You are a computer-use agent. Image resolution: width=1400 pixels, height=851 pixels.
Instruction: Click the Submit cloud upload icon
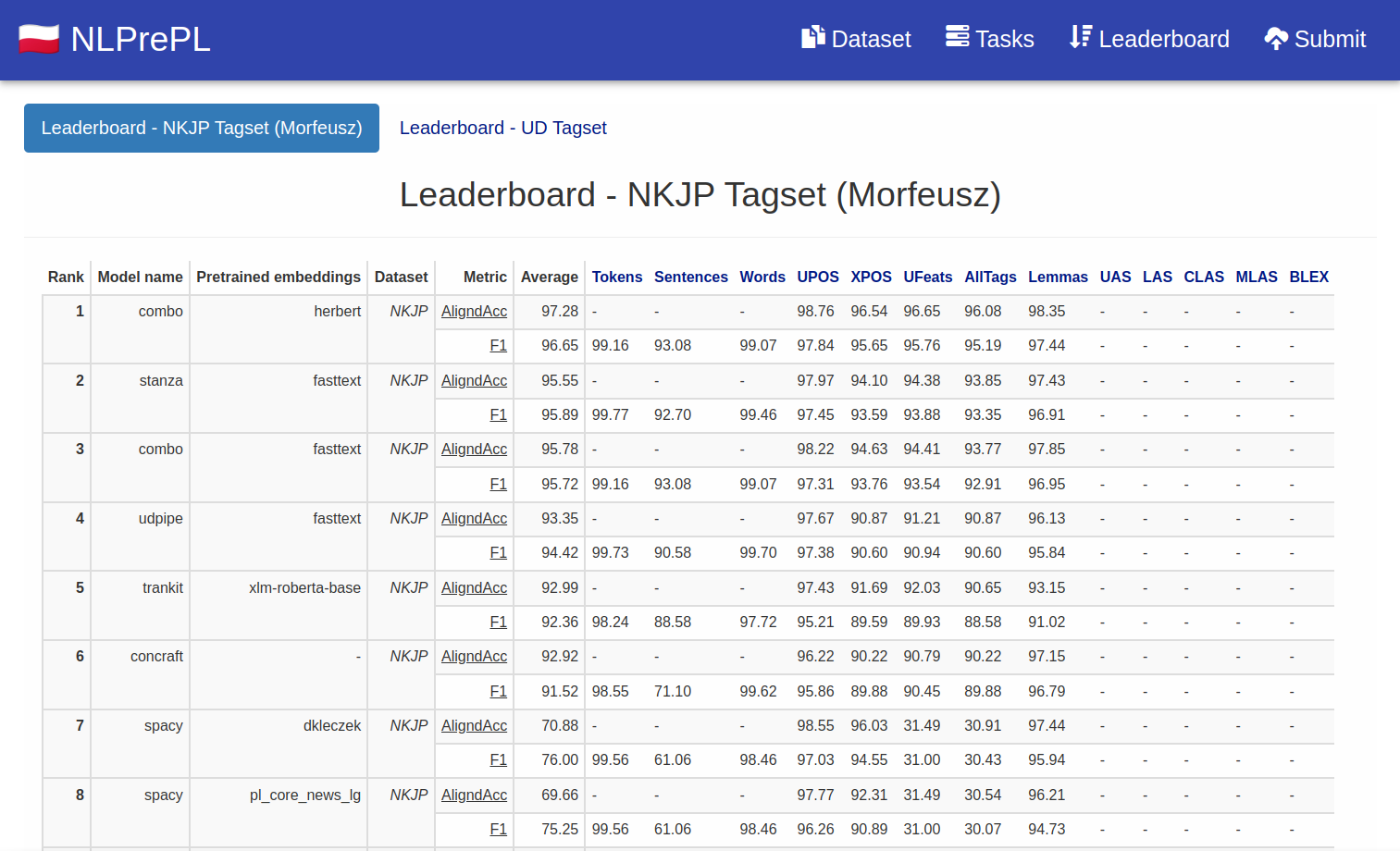1276,39
